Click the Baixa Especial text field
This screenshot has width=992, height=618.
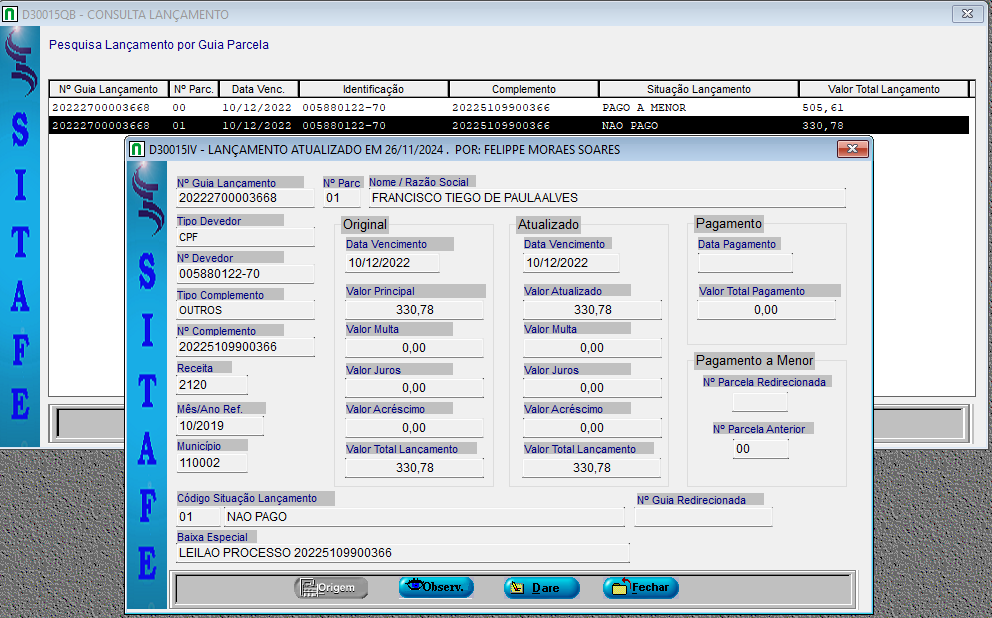pos(402,553)
